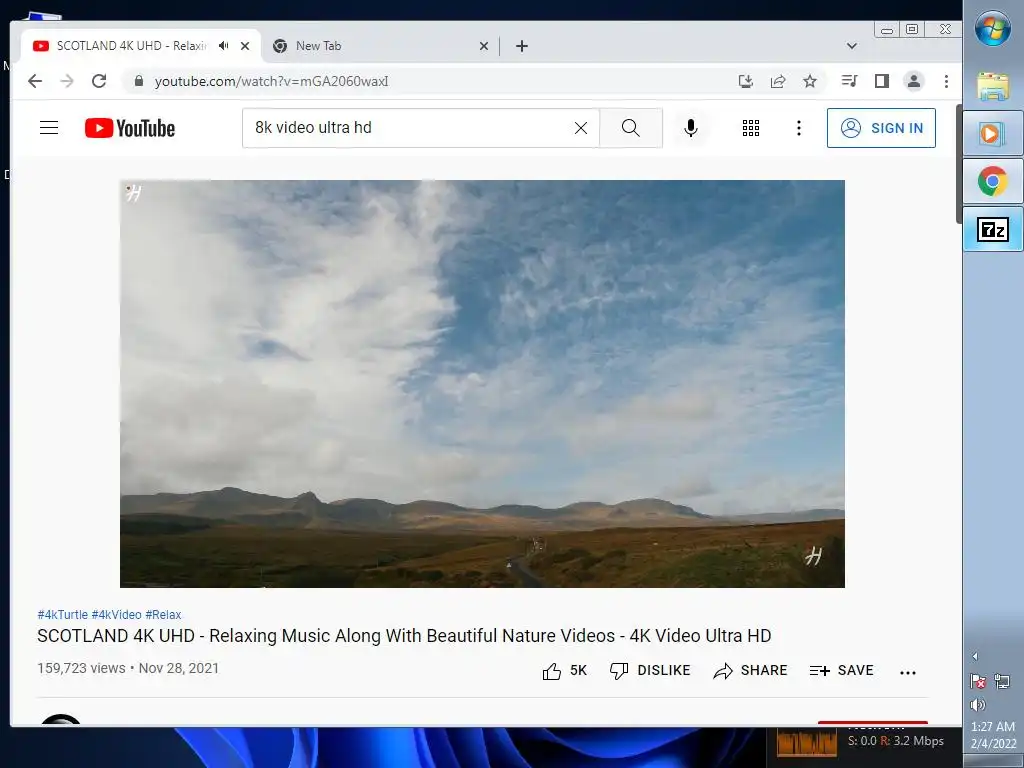1024x768 pixels.
Task: Click the video title text
Action: (404, 636)
